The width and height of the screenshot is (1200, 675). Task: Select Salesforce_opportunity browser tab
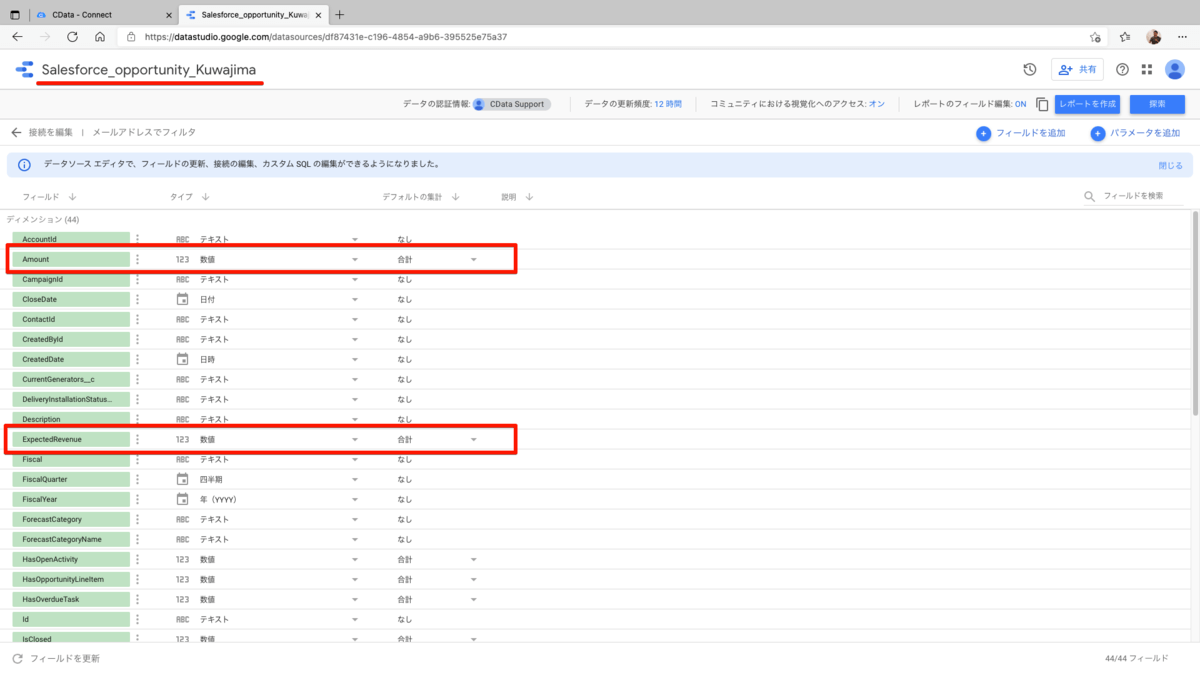(x=252, y=15)
